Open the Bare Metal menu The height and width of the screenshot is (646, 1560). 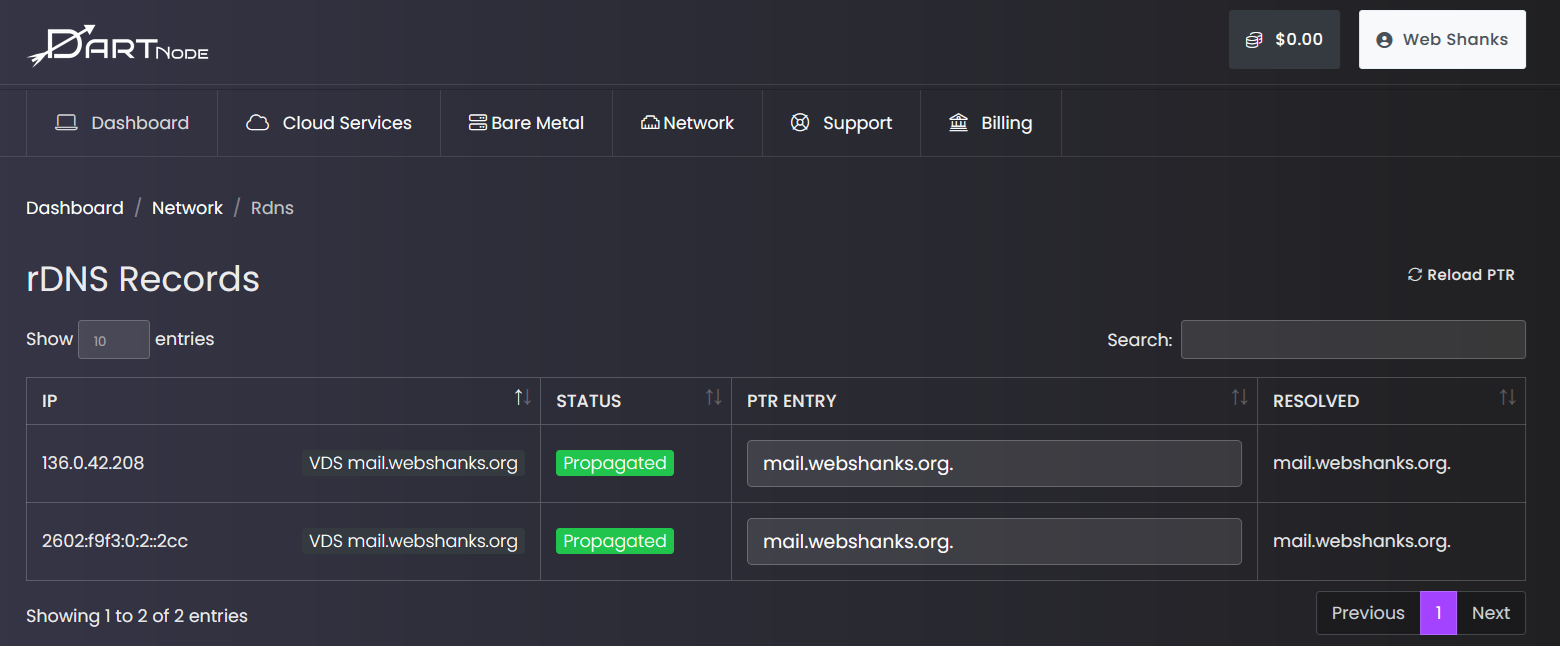tap(526, 123)
